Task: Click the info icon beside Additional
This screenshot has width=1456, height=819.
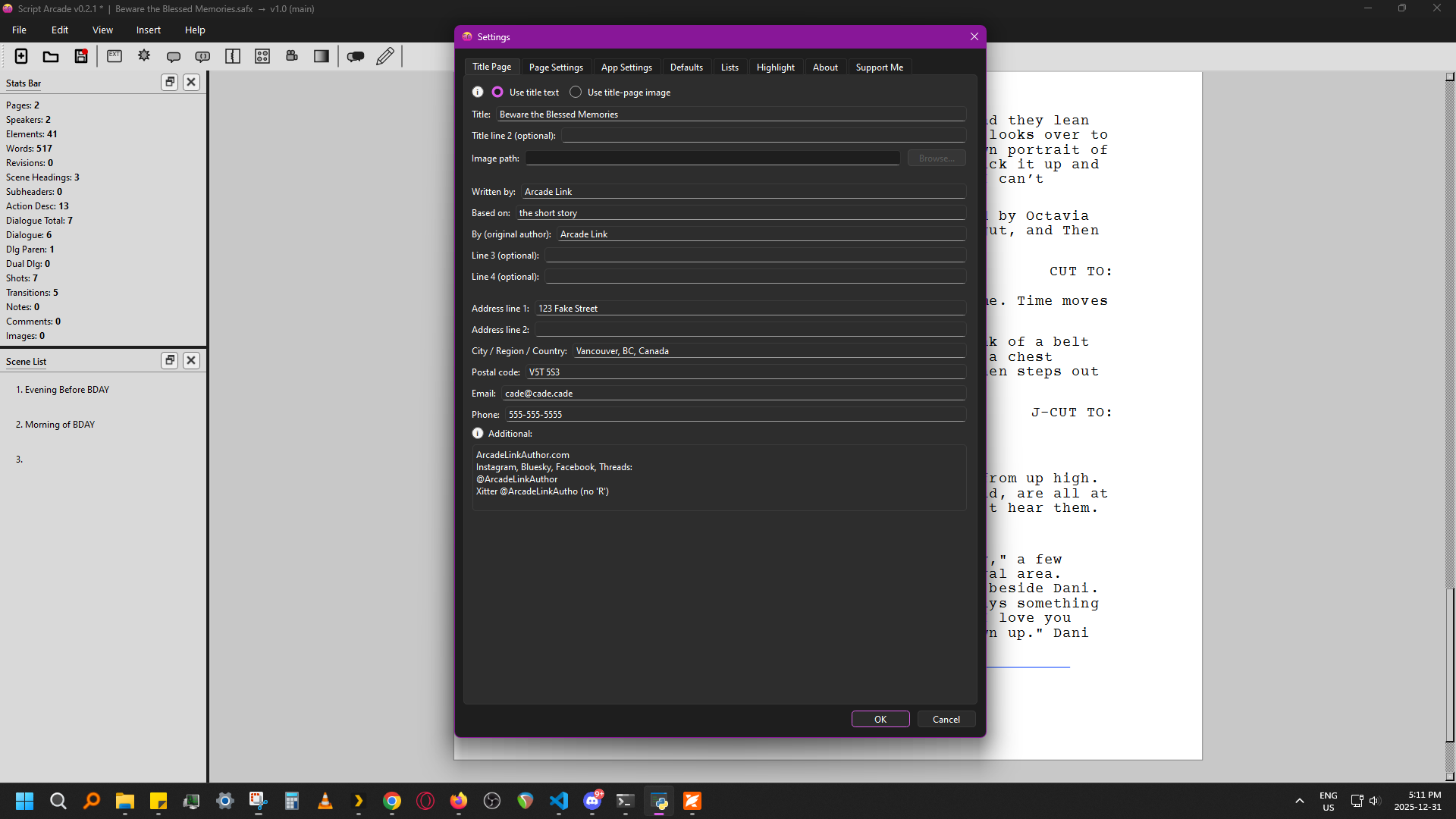Action: coord(478,433)
